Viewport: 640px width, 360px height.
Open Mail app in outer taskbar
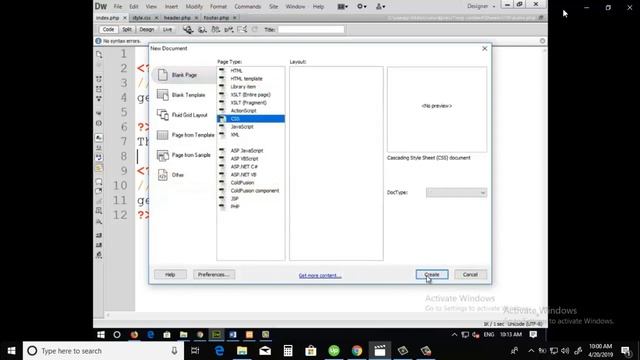(265, 351)
